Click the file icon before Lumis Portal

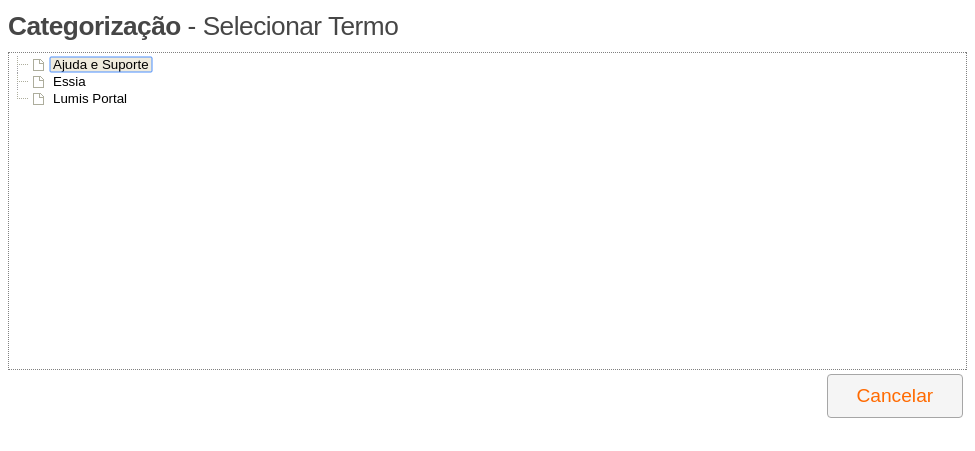[39, 99]
